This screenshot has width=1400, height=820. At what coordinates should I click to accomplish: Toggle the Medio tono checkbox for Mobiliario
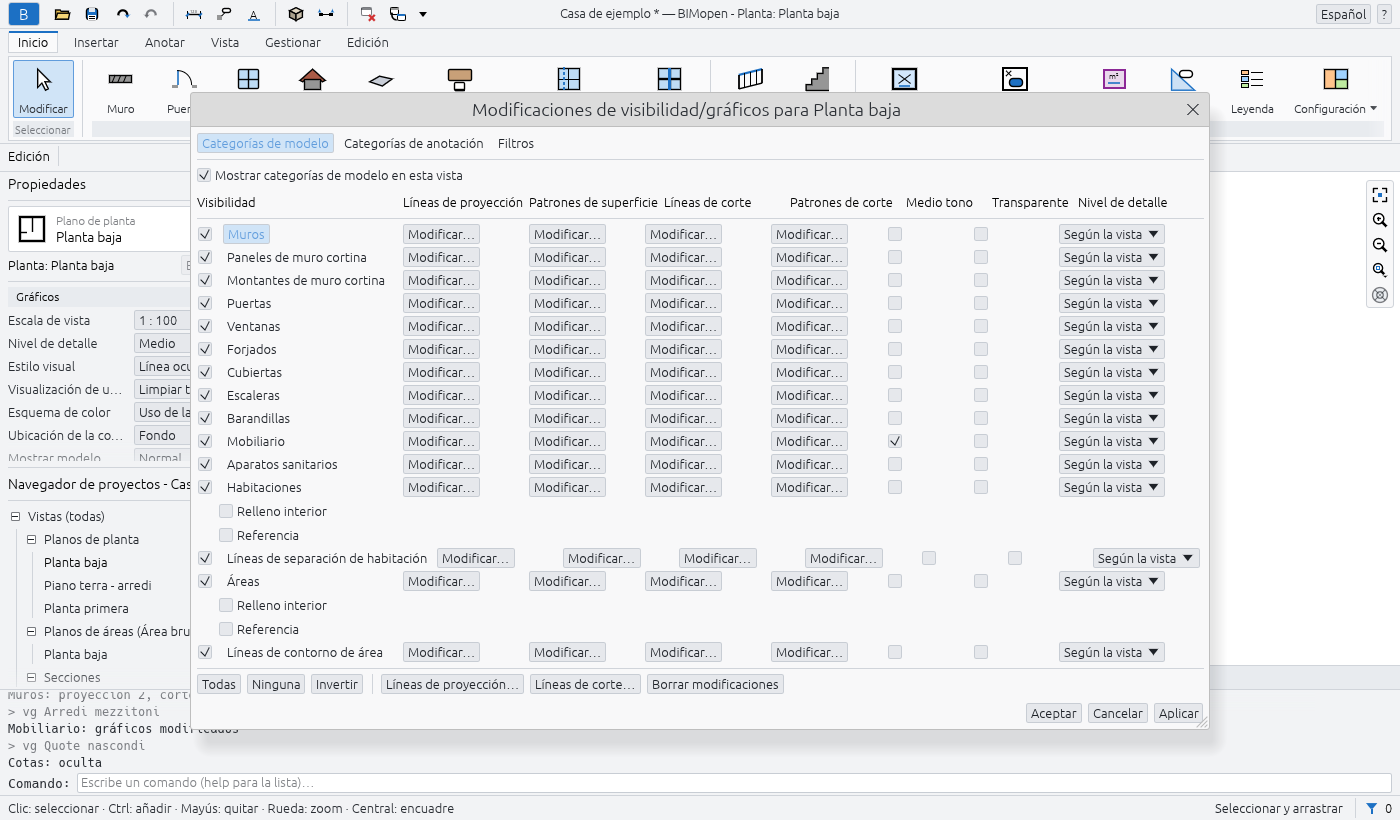tap(895, 441)
